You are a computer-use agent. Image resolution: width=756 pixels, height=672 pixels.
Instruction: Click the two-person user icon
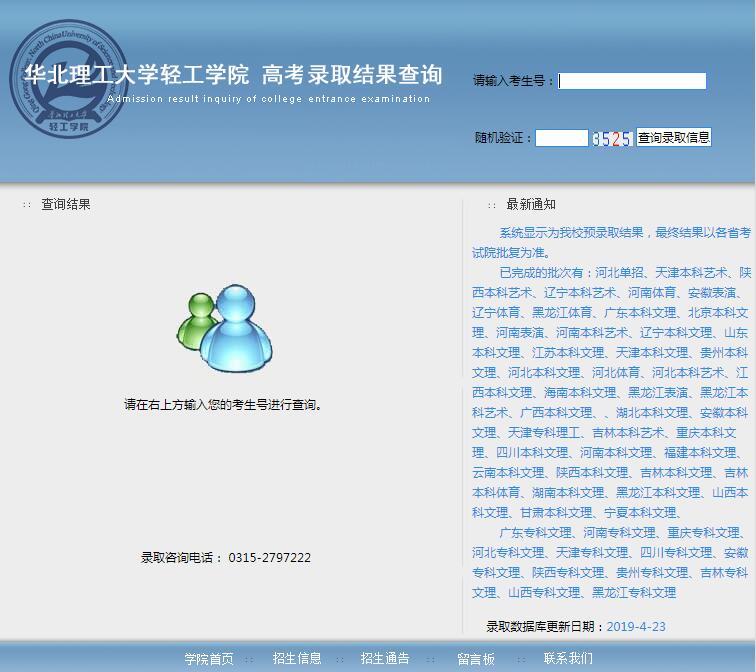[x=224, y=328]
